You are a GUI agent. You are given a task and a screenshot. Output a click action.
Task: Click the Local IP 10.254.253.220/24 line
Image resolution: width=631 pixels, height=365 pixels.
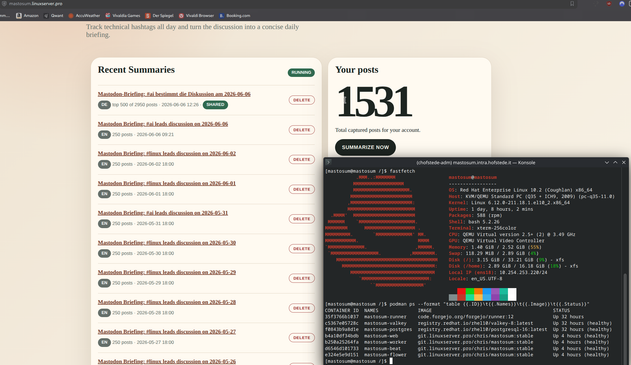coord(498,272)
